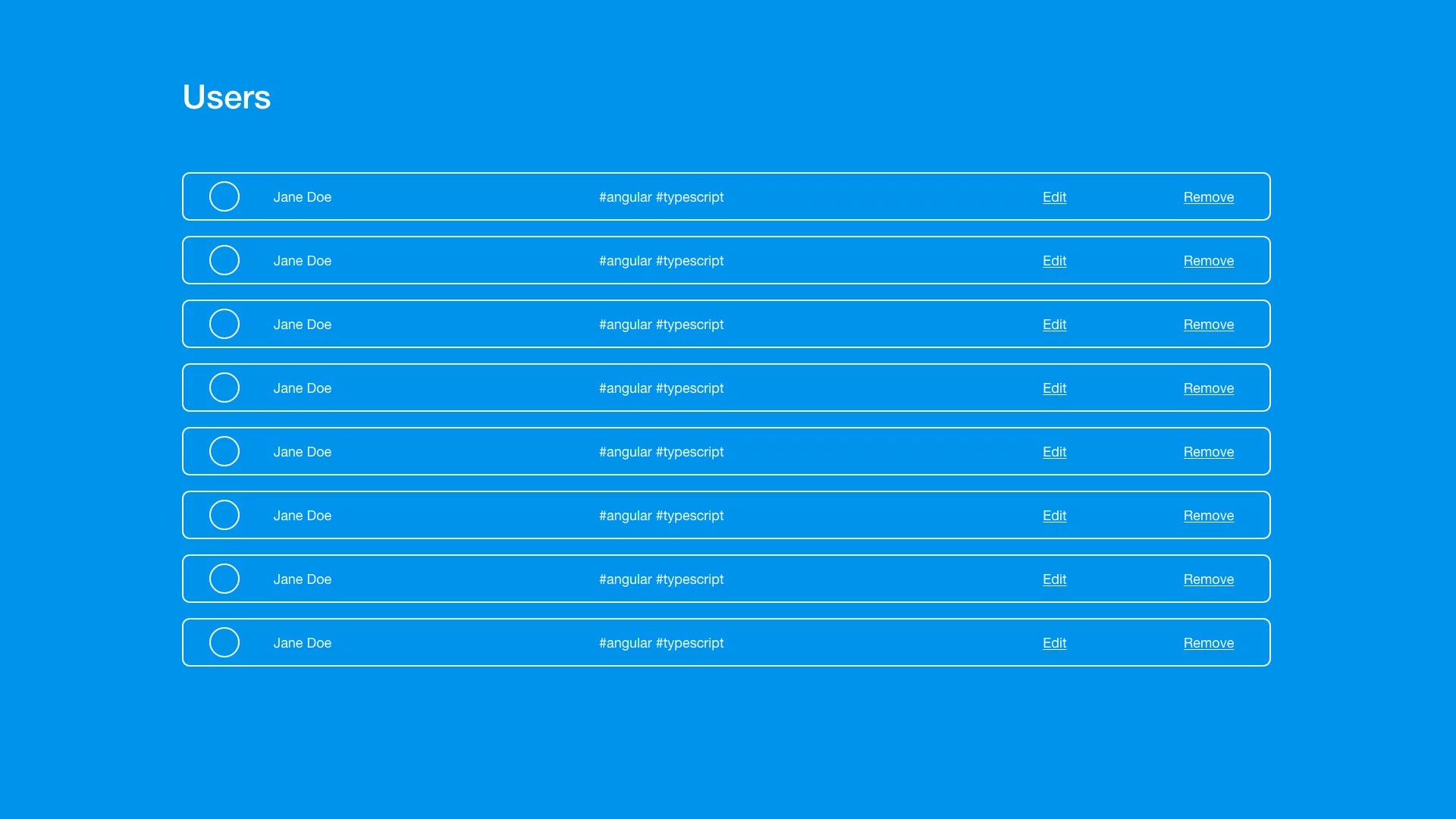Click Remove on the third user row
1456x819 pixels.
tap(1208, 324)
